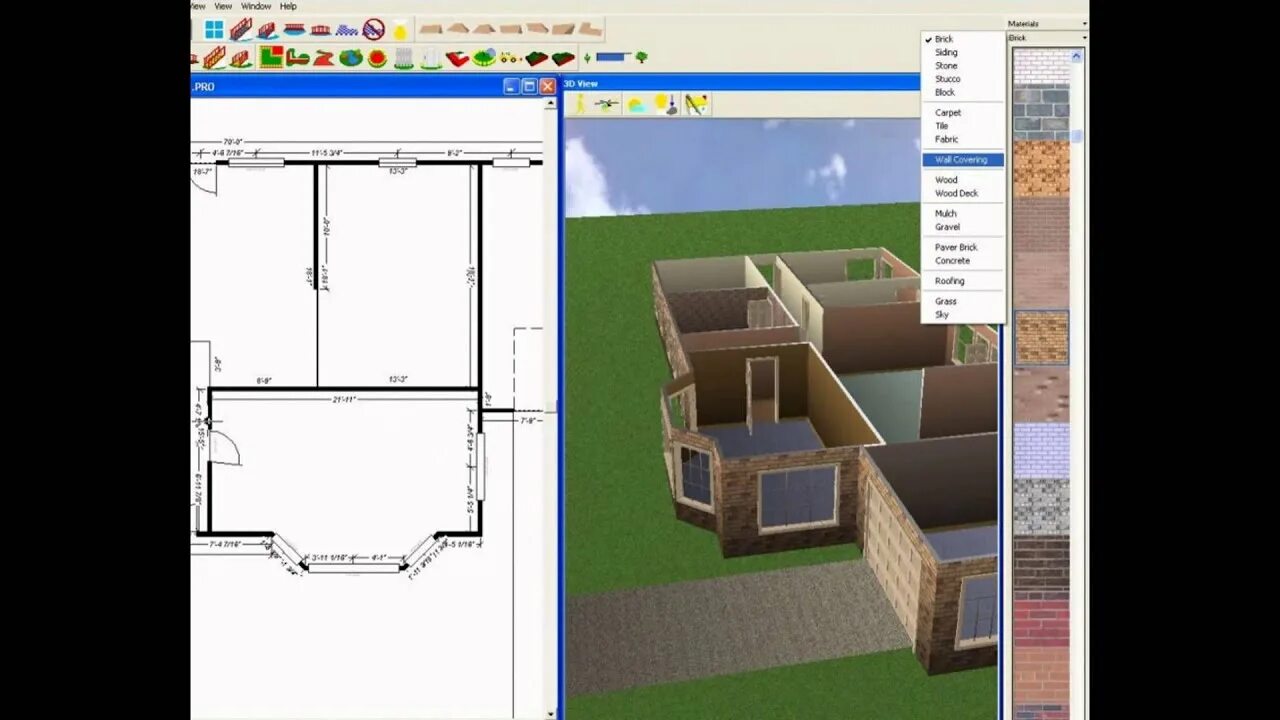Click the yellow tractor grading icon

click(509, 58)
